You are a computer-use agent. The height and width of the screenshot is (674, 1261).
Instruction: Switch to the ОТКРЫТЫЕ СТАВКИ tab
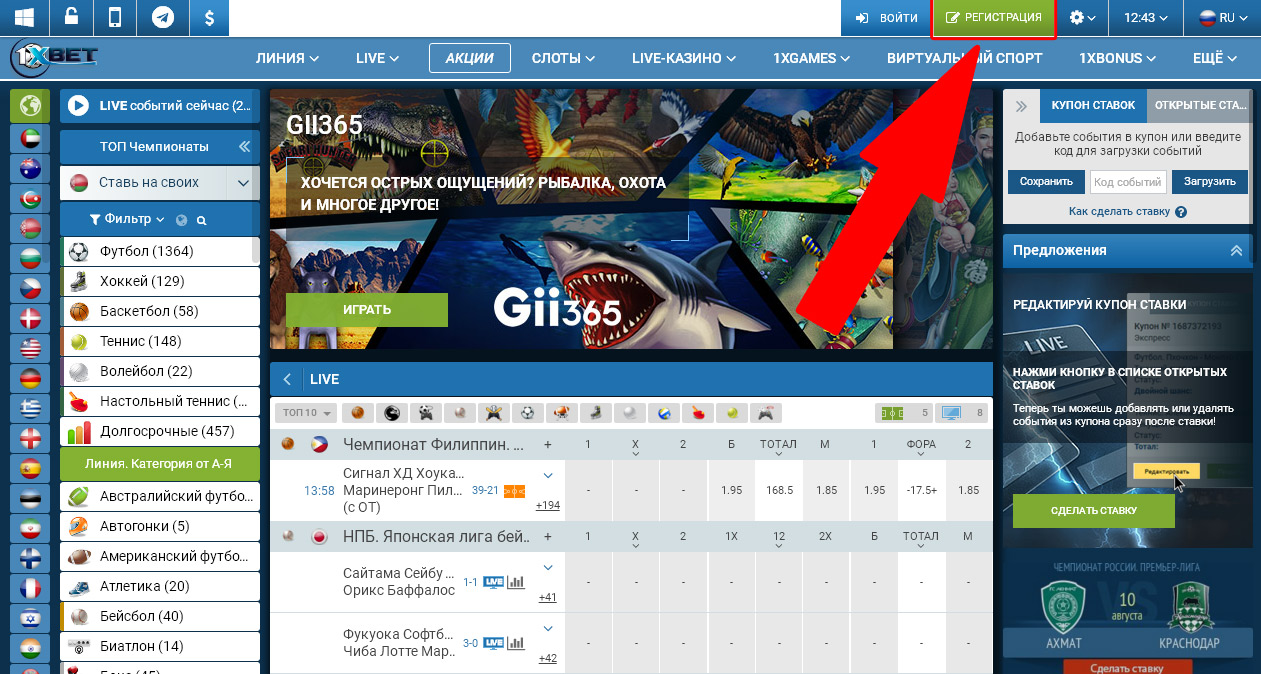1200,105
